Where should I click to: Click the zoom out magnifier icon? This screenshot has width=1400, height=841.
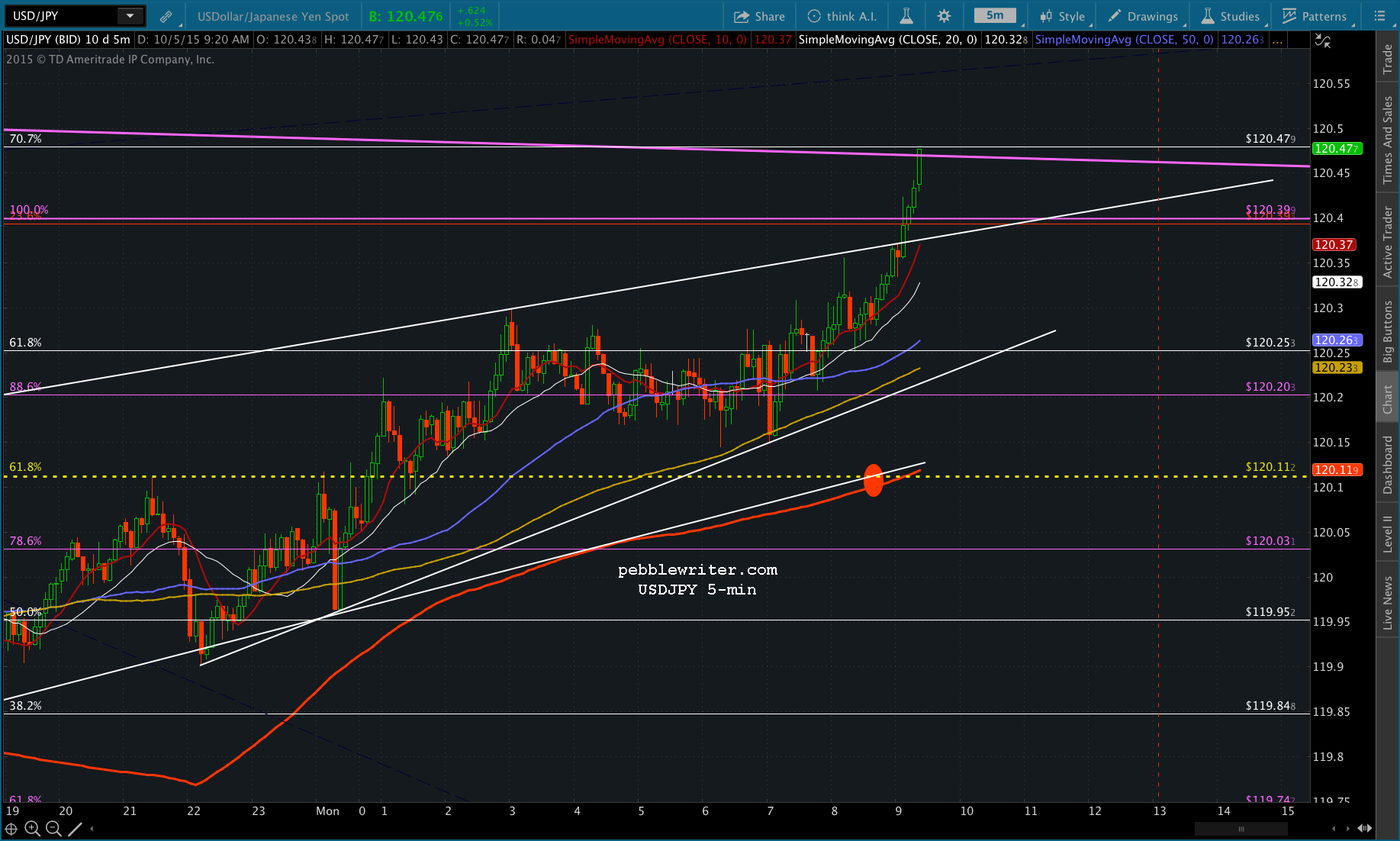point(53,829)
